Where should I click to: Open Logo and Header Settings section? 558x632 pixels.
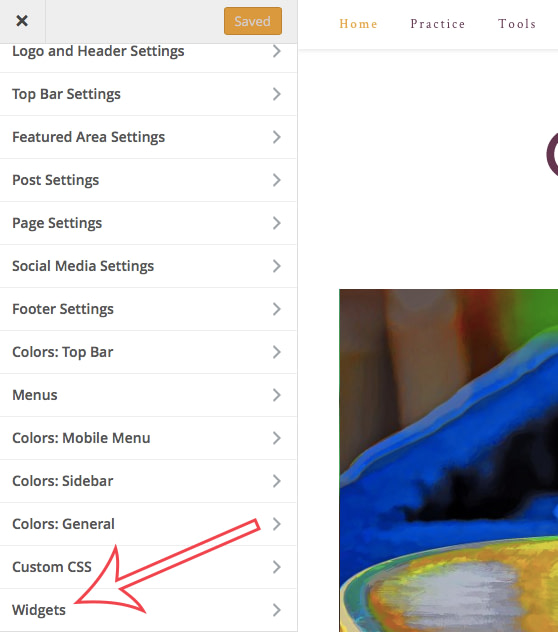click(x=148, y=52)
